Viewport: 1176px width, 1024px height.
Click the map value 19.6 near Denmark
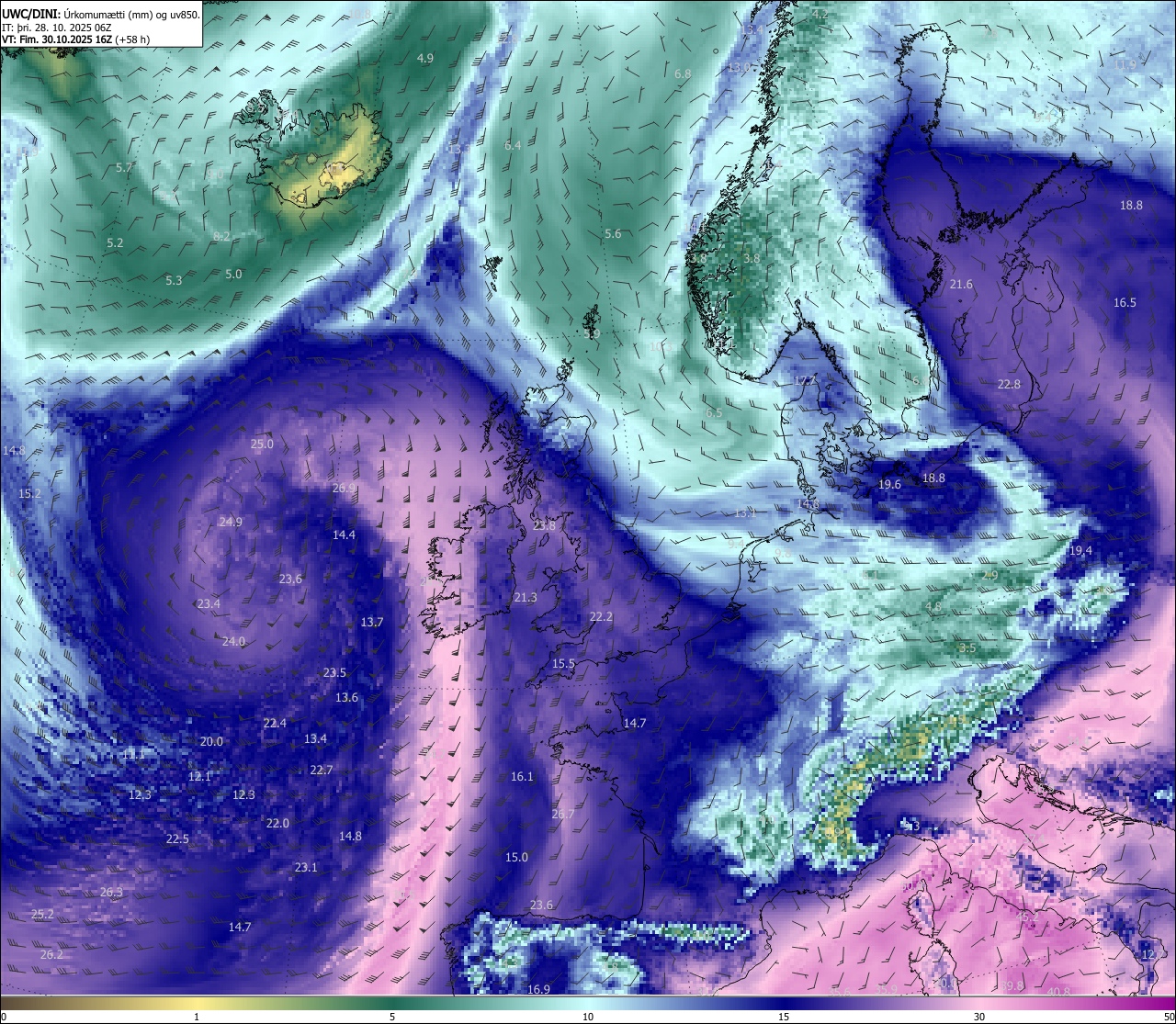pos(889,484)
